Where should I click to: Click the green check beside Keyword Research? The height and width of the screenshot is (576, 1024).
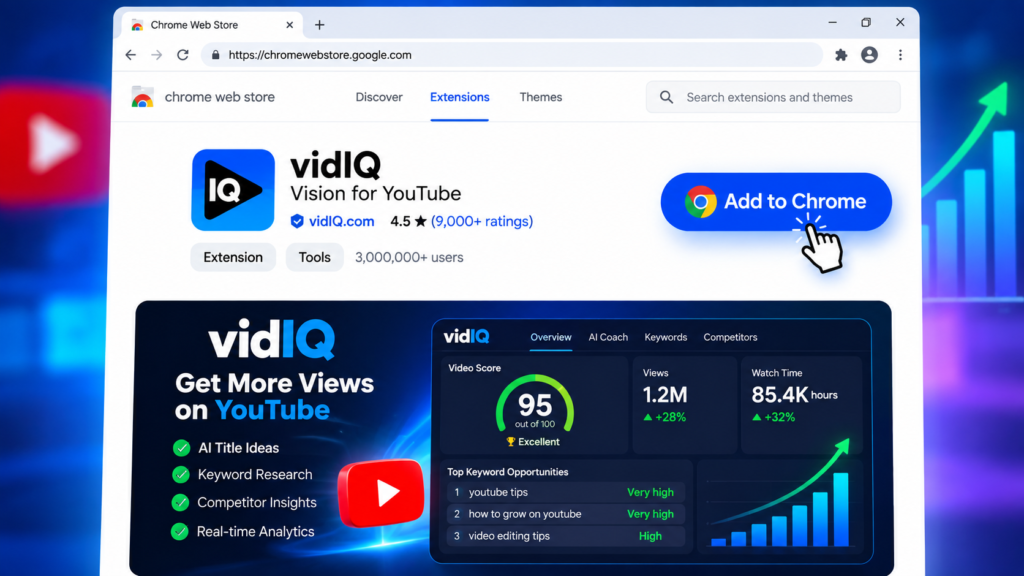(181, 475)
